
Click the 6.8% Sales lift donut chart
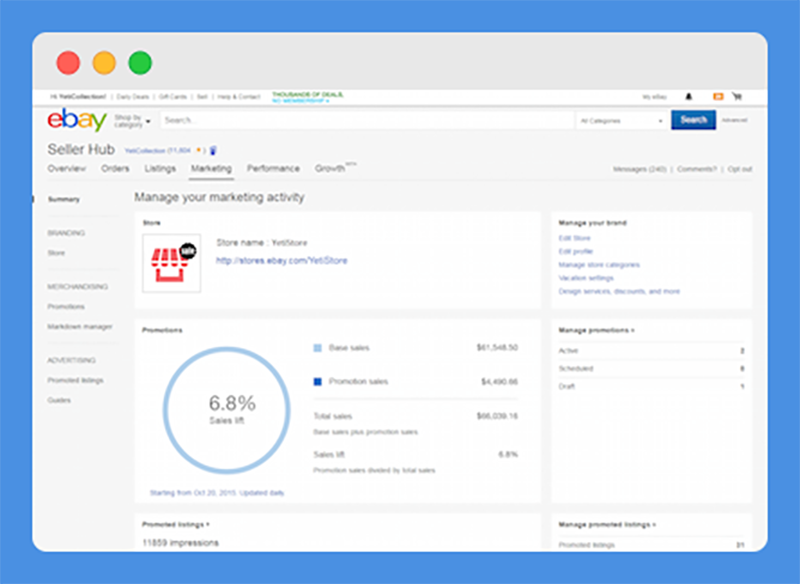(x=227, y=410)
